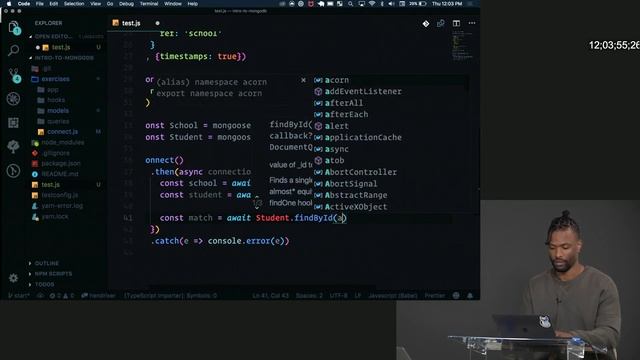Pick 'acorn' suggestion in autocomplete list
640x360 pixels.
click(391, 80)
